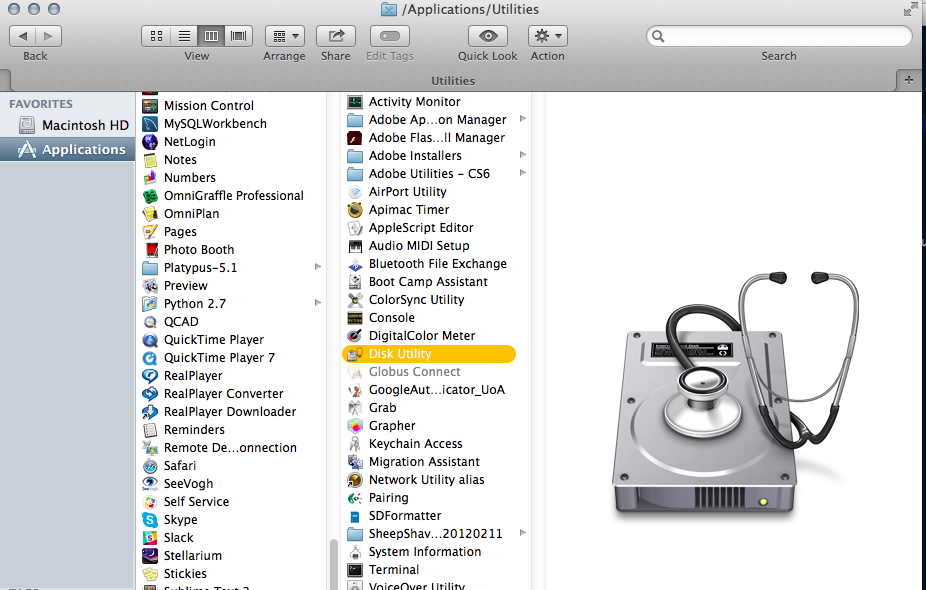926x590 pixels.
Task: Click the Apimac Timer icon
Action: pyautogui.click(x=355, y=210)
